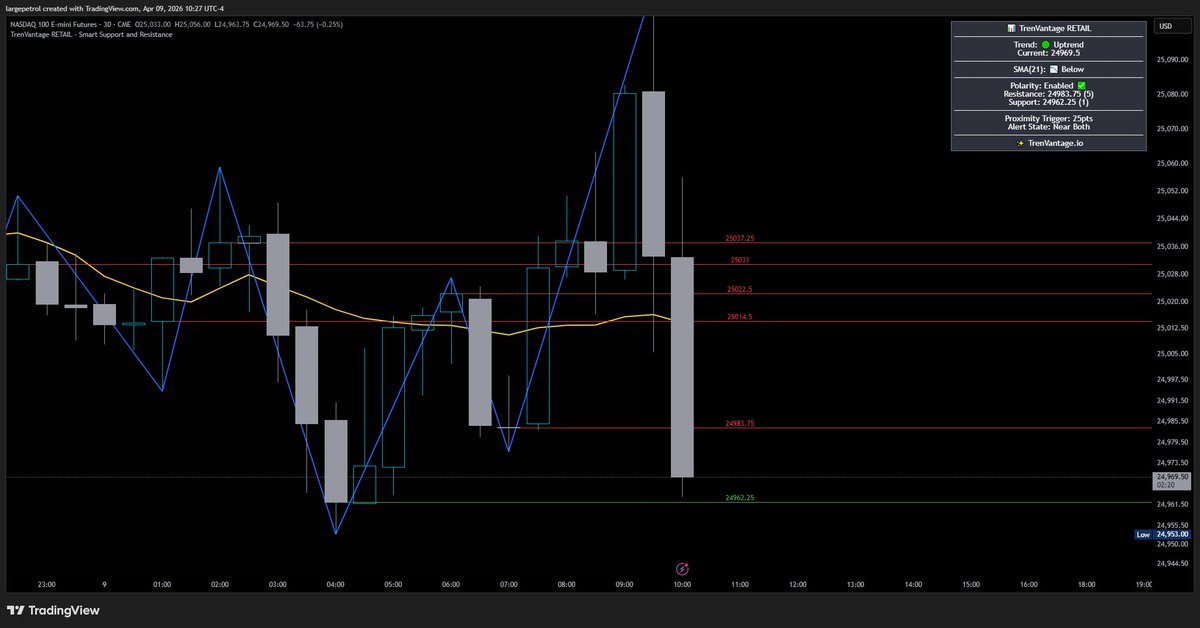Click the TrenVantage RETAIL panel header text
Image resolution: width=1200 pixels, height=628 pixels.
pos(1055,29)
